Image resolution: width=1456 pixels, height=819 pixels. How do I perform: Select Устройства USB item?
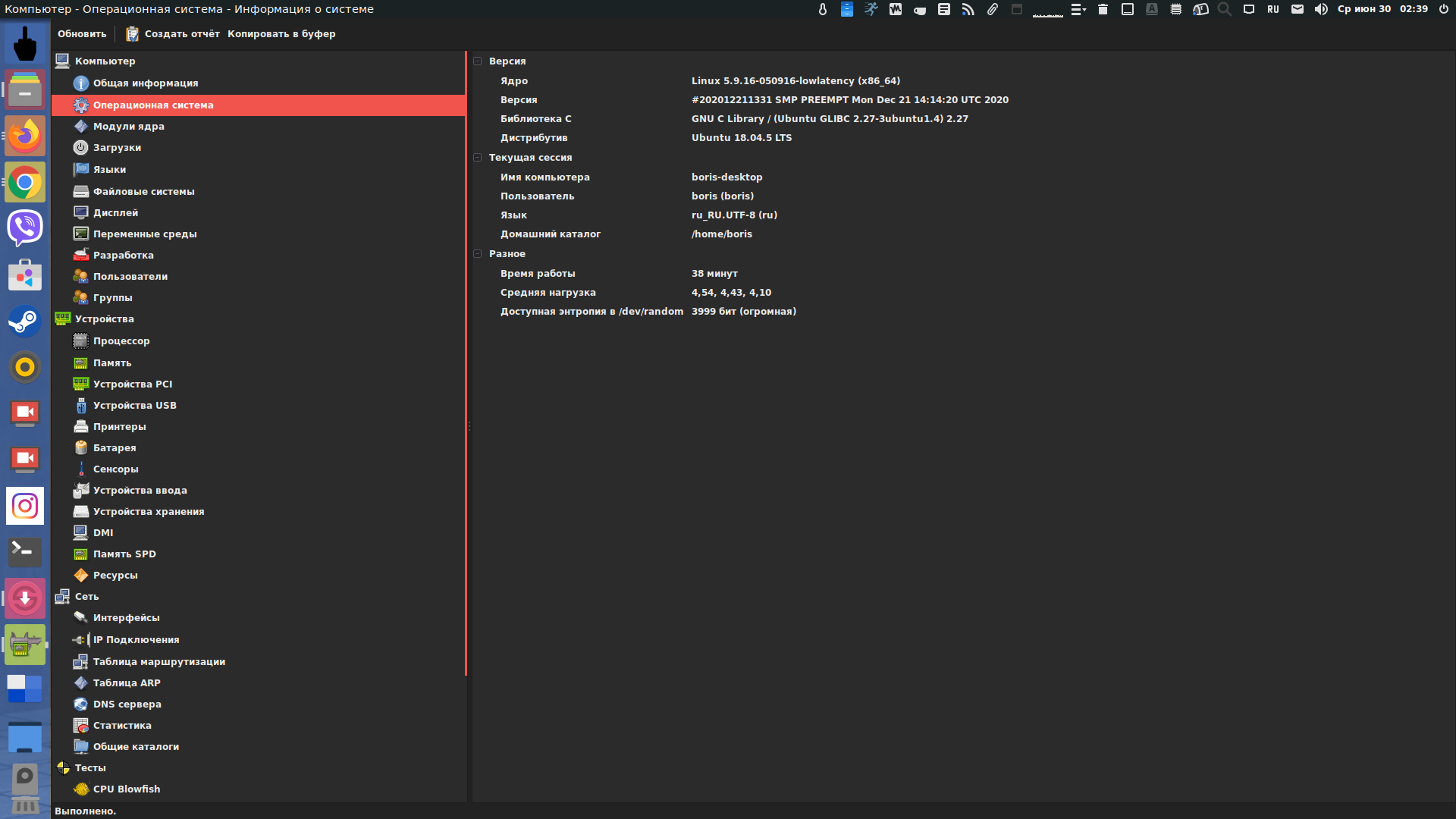(134, 406)
